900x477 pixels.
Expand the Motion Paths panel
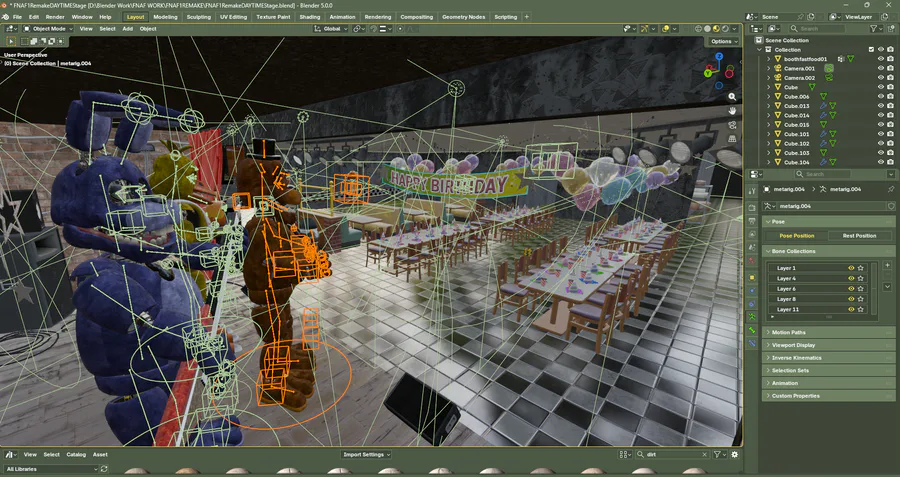click(829, 332)
